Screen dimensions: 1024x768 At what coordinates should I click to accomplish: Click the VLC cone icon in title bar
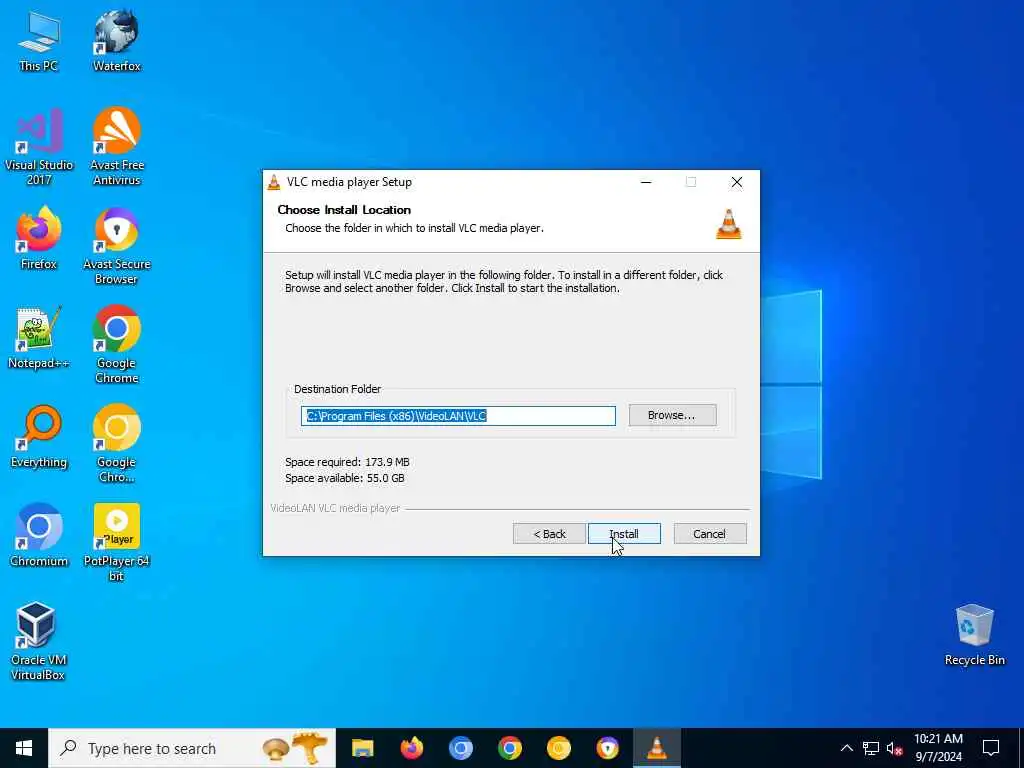click(274, 182)
